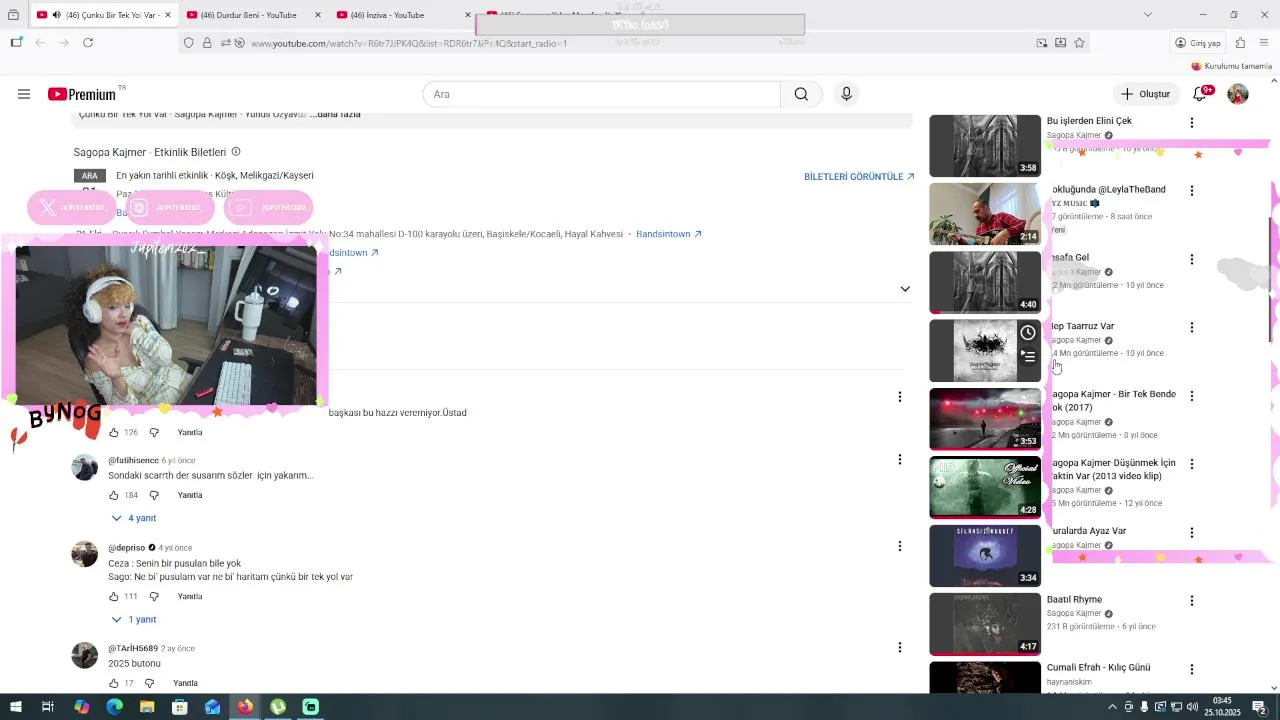Show info next to Etkinlik Biletleri

click(236, 152)
